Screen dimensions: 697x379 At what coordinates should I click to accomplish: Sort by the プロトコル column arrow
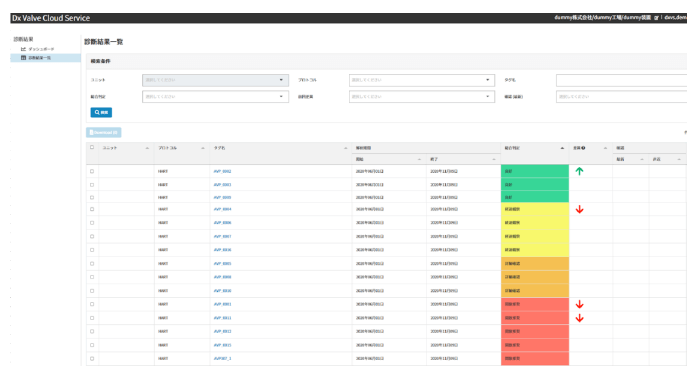coord(203,148)
